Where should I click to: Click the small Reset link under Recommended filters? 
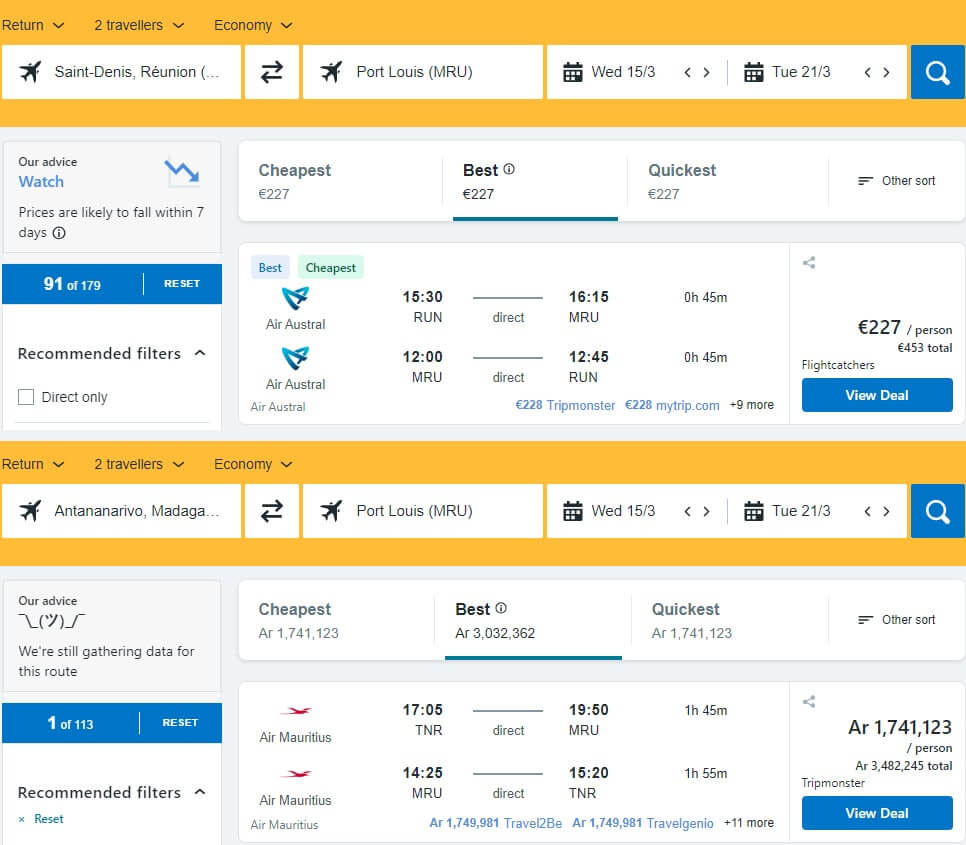click(x=48, y=819)
